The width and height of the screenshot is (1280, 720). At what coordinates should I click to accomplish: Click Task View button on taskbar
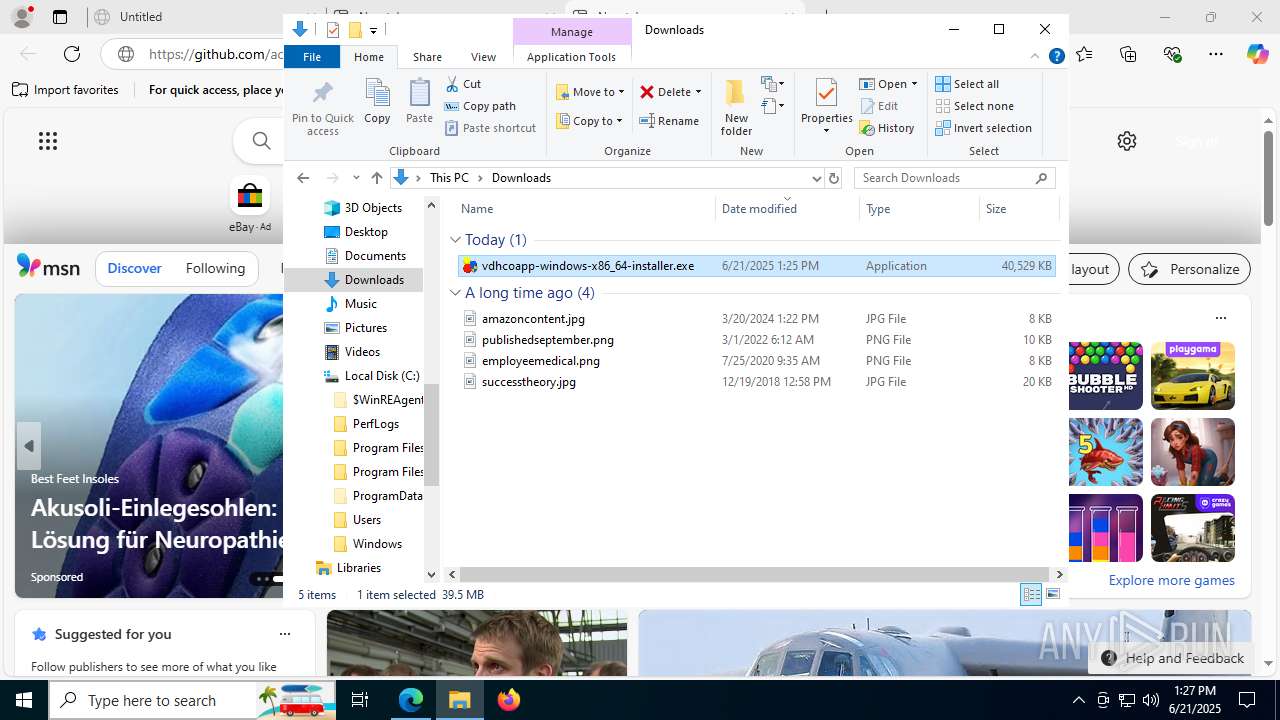click(361, 700)
